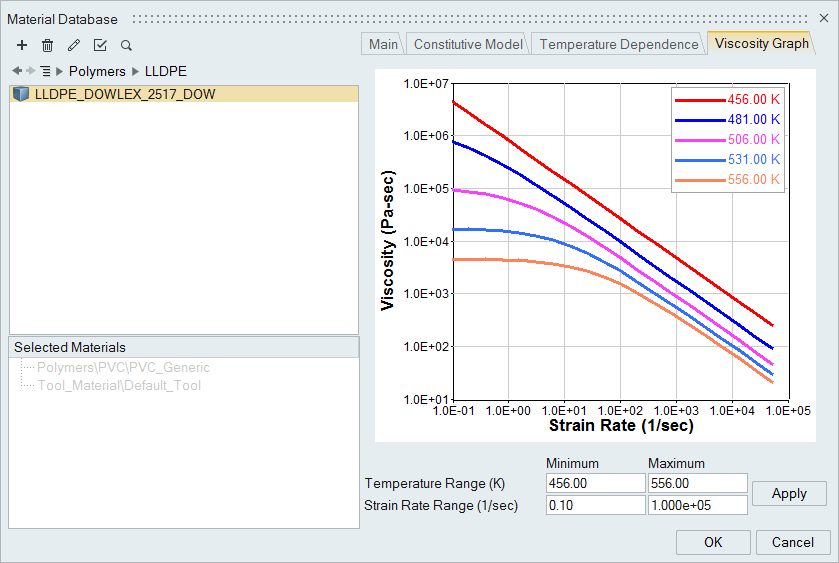
Task: Switch to the Constitutive Model tab
Action: point(467,44)
